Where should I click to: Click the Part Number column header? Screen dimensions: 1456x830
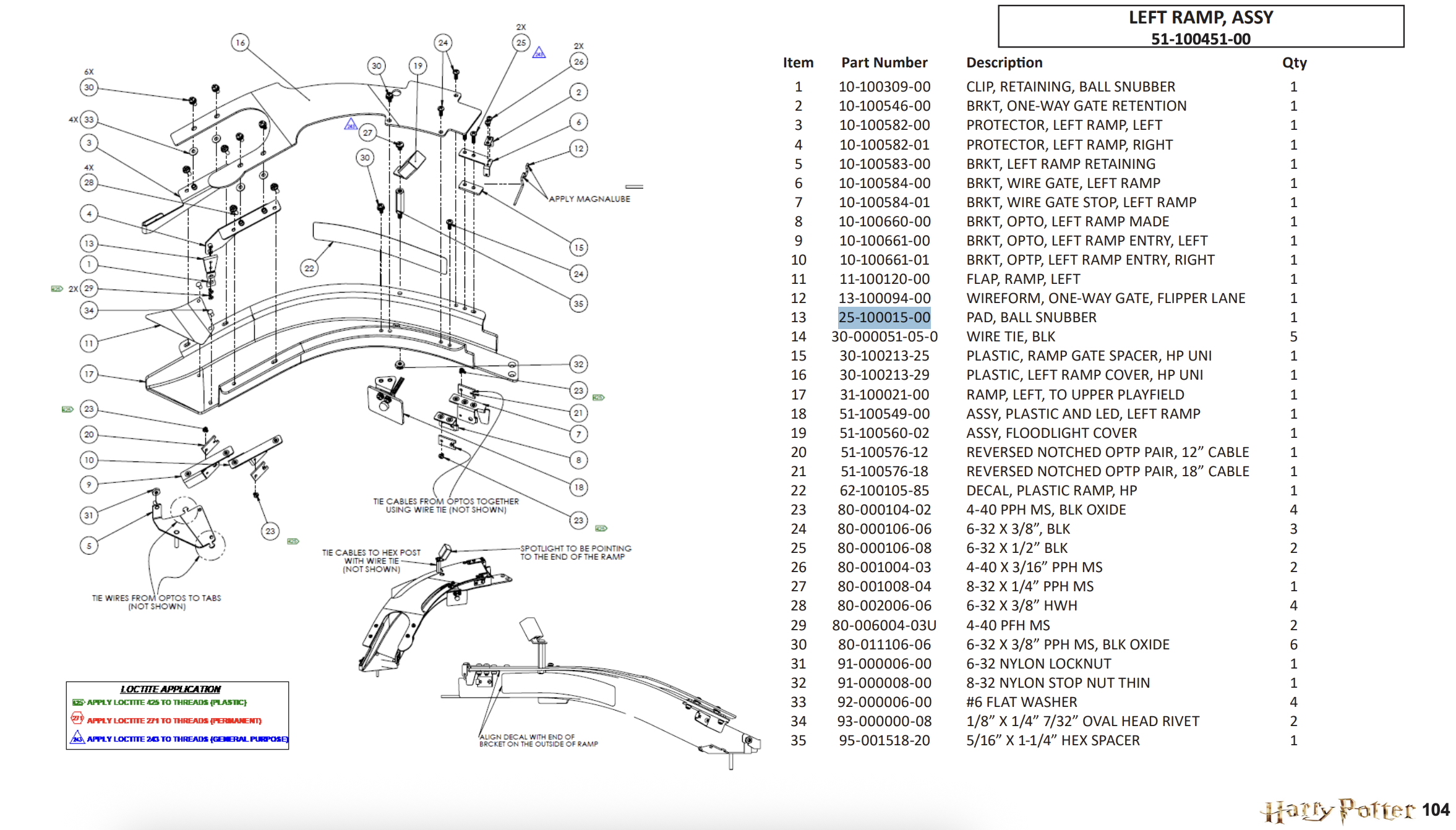[x=884, y=62]
